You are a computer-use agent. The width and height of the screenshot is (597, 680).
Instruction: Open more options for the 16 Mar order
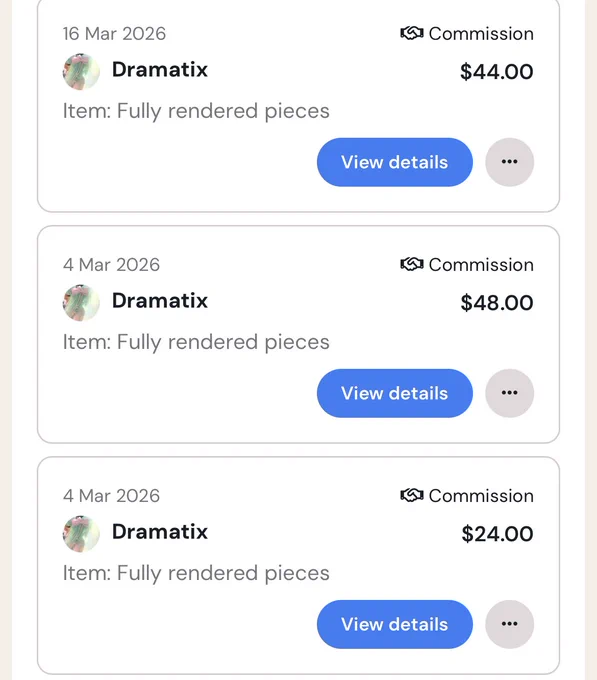pos(509,162)
